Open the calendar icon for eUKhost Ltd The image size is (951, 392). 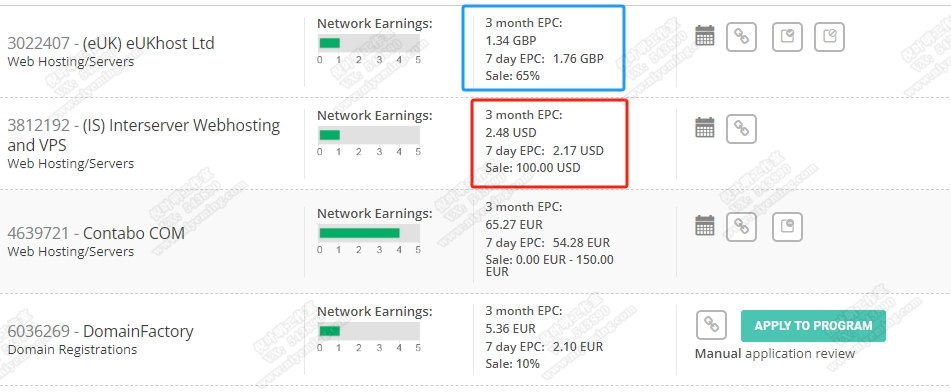coord(704,35)
